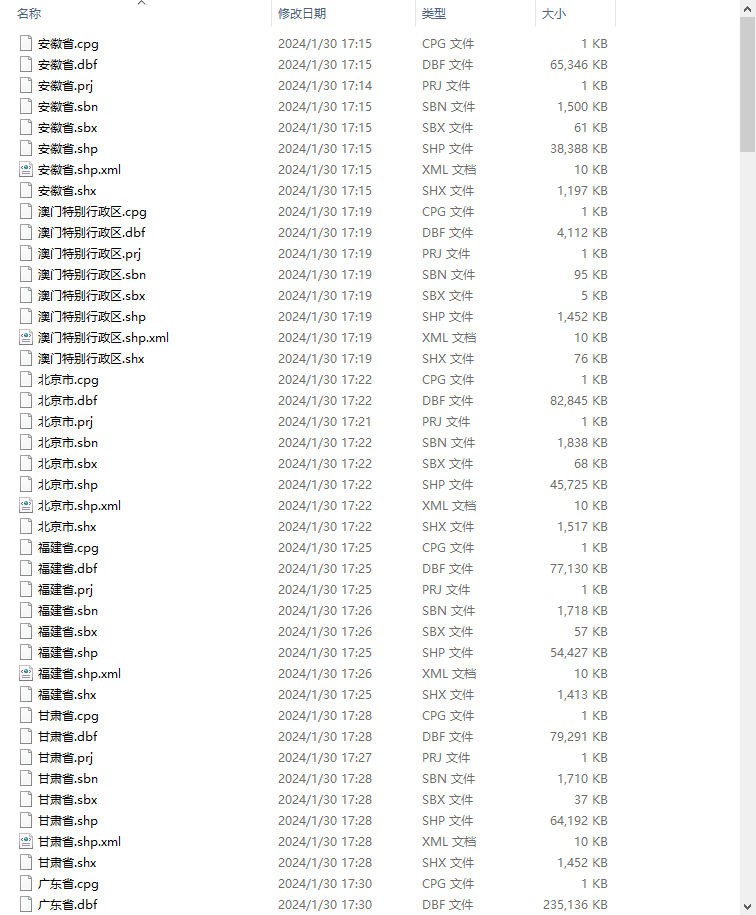Collapse sort arrow above 名称 column

point(141,3)
